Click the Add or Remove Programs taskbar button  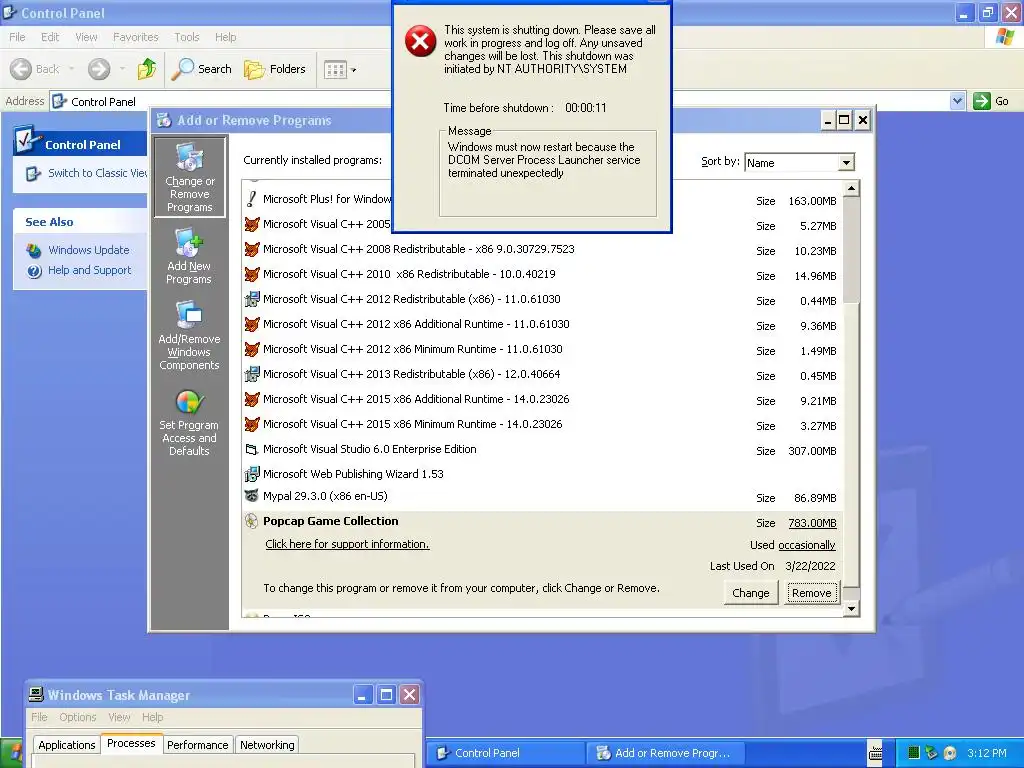point(665,753)
